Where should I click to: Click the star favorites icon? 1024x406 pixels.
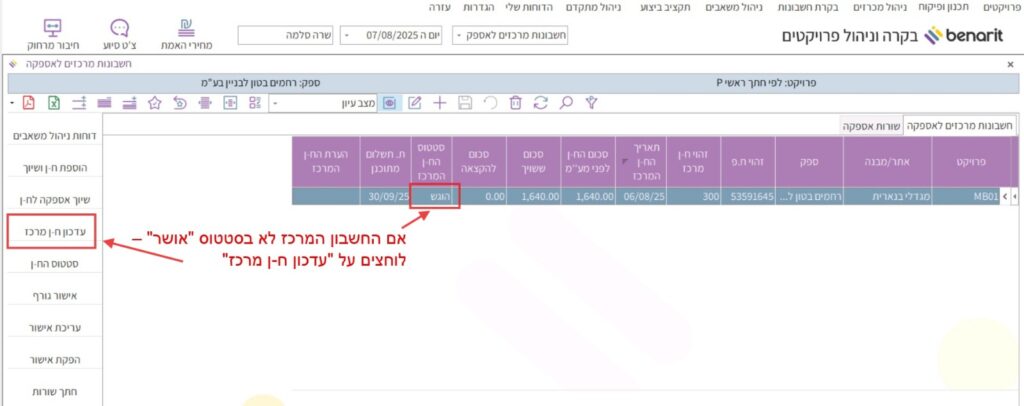[x=155, y=102]
